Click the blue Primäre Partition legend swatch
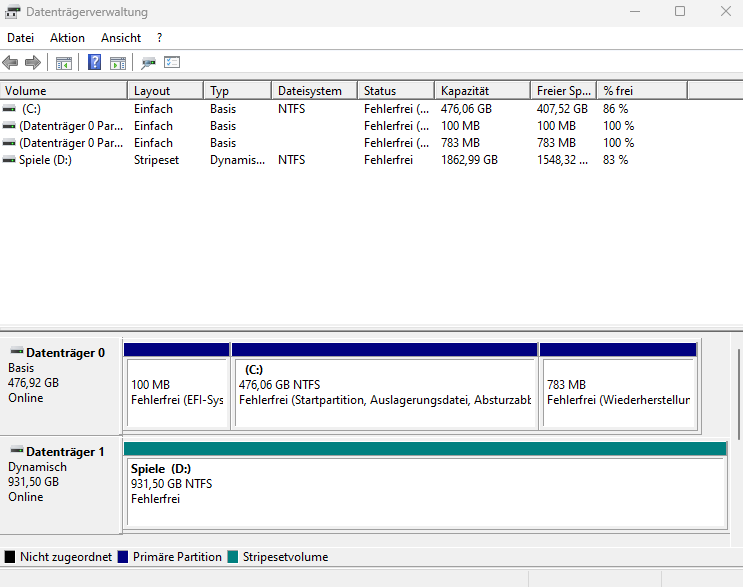The width and height of the screenshot is (743, 587). click(x=123, y=557)
